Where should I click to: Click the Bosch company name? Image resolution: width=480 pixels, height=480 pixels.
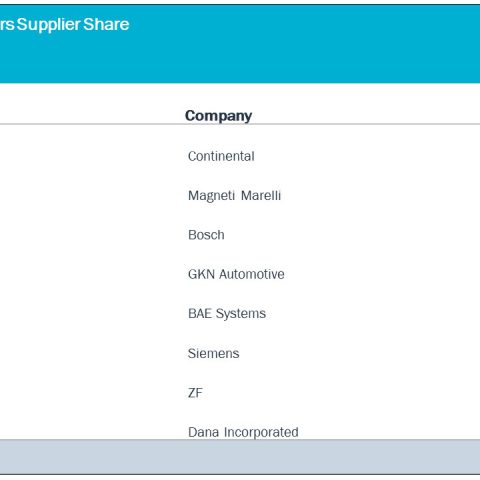tap(206, 235)
